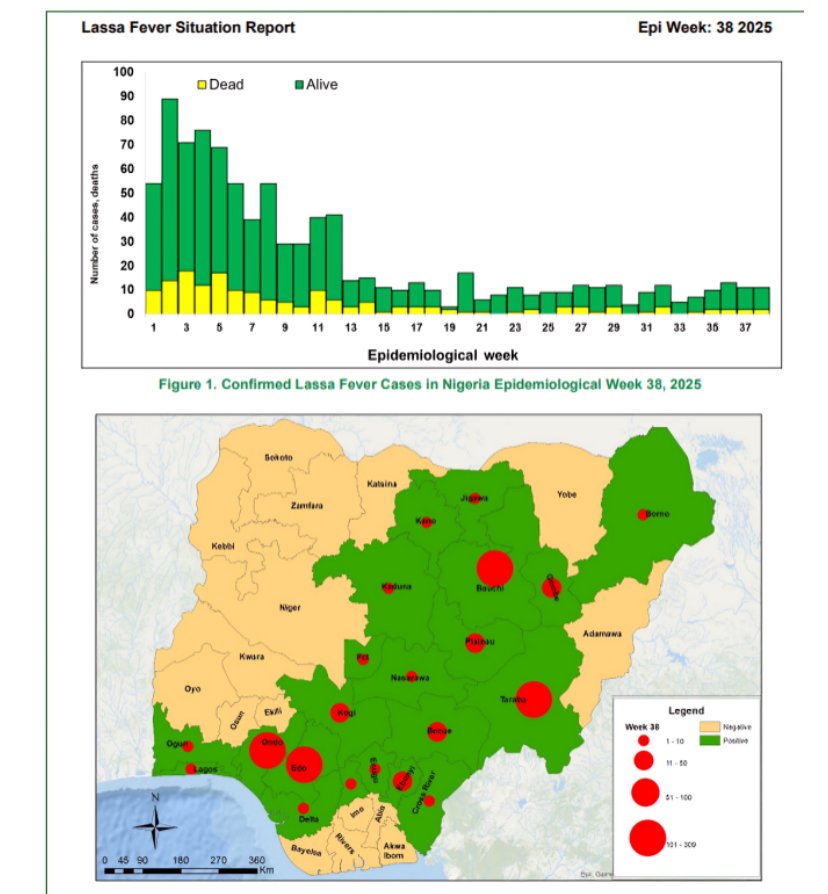Click the red marker on Kogi state
The width and height of the screenshot is (828, 894).
[339, 713]
